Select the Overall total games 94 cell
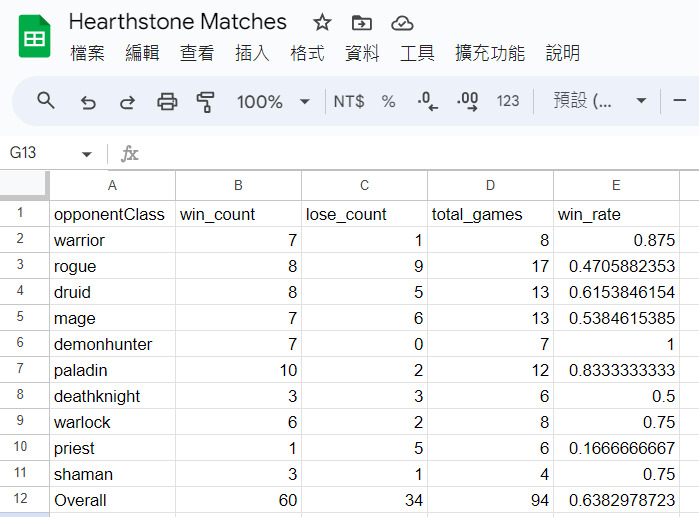The height and width of the screenshot is (517, 699). [490, 500]
